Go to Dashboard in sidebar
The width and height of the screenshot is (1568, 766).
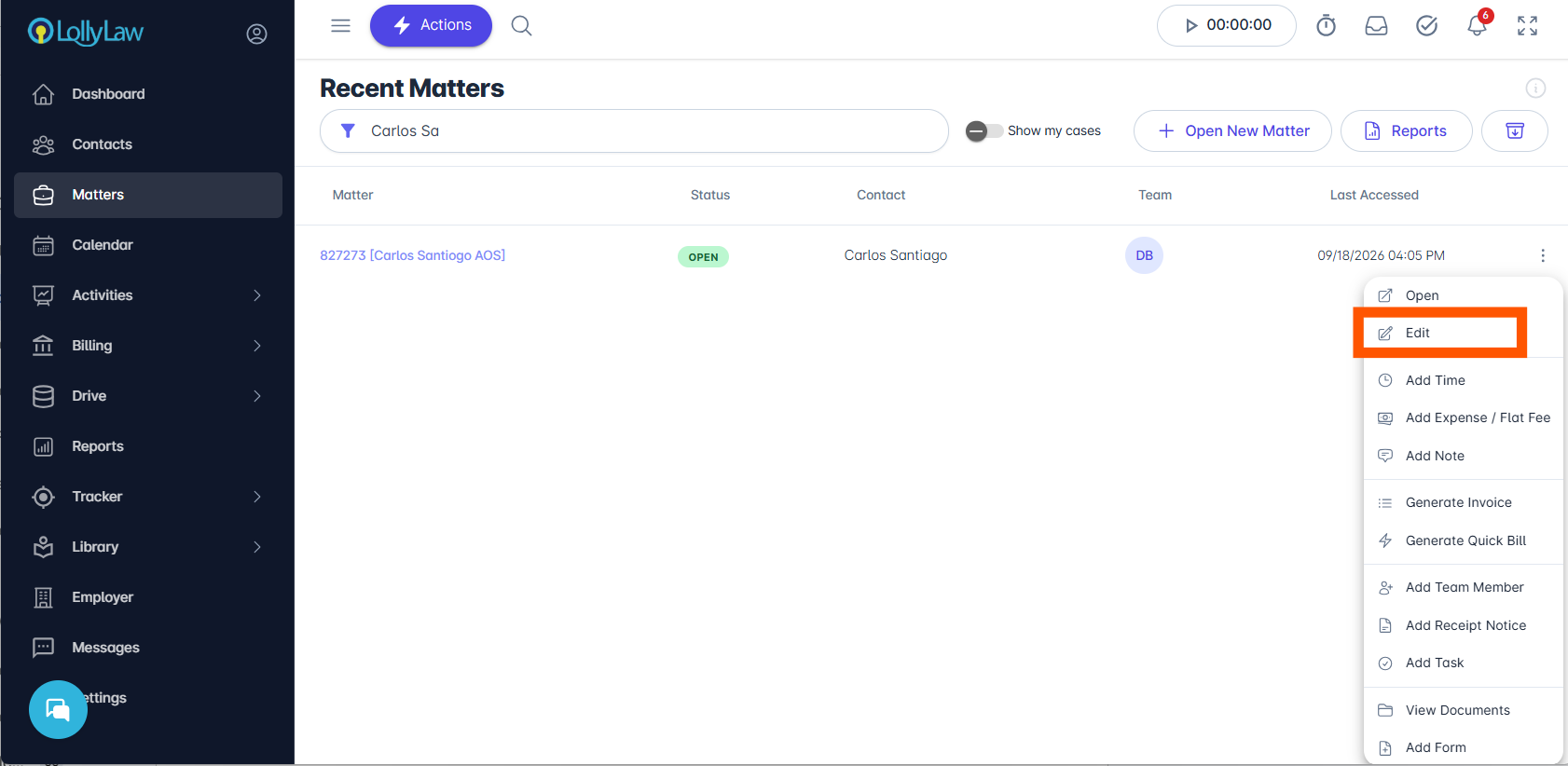tap(148, 94)
